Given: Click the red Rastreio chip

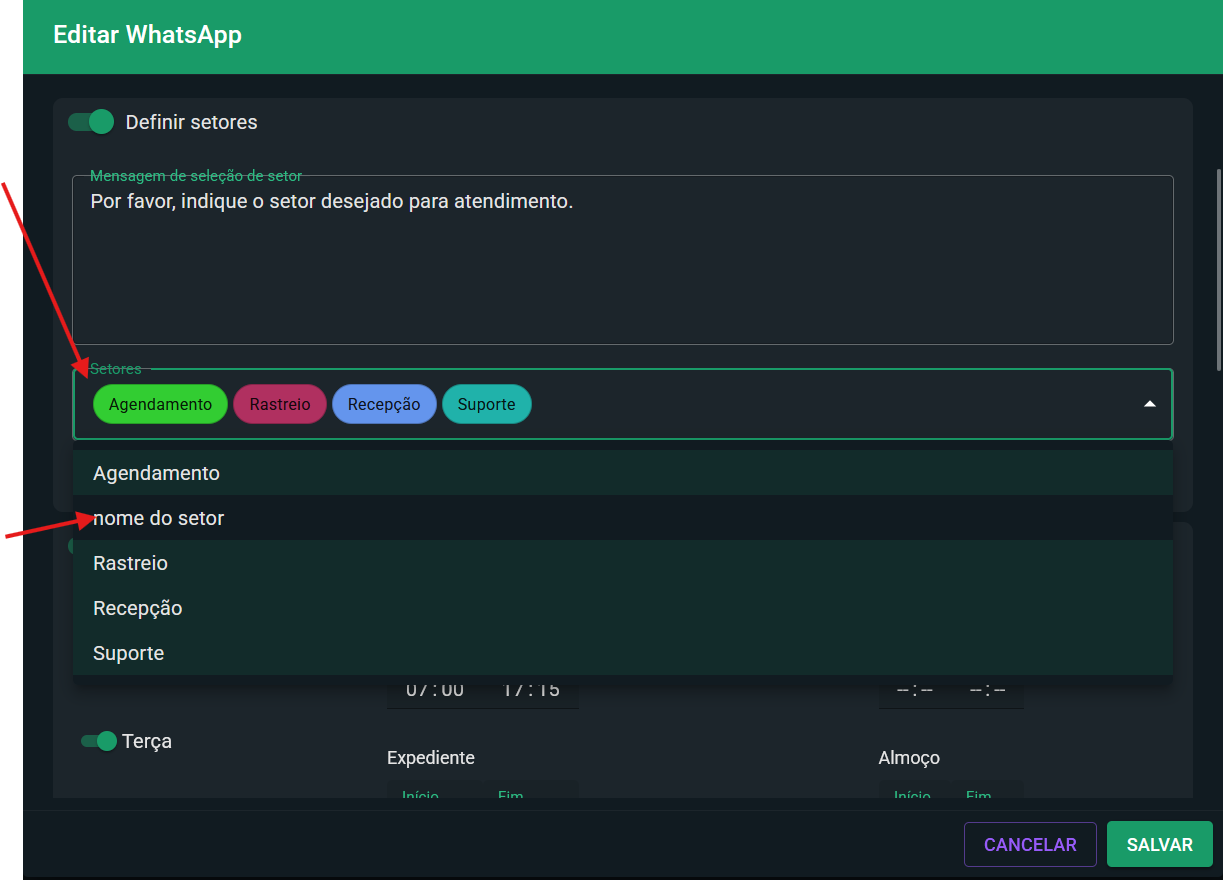Looking at the screenshot, I should click(280, 404).
